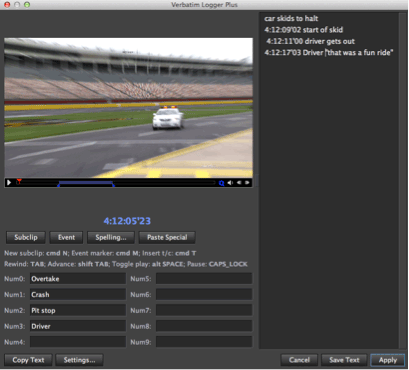
Task: Edit the Num1 field containing Crash
Action: click(x=78, y=295)
